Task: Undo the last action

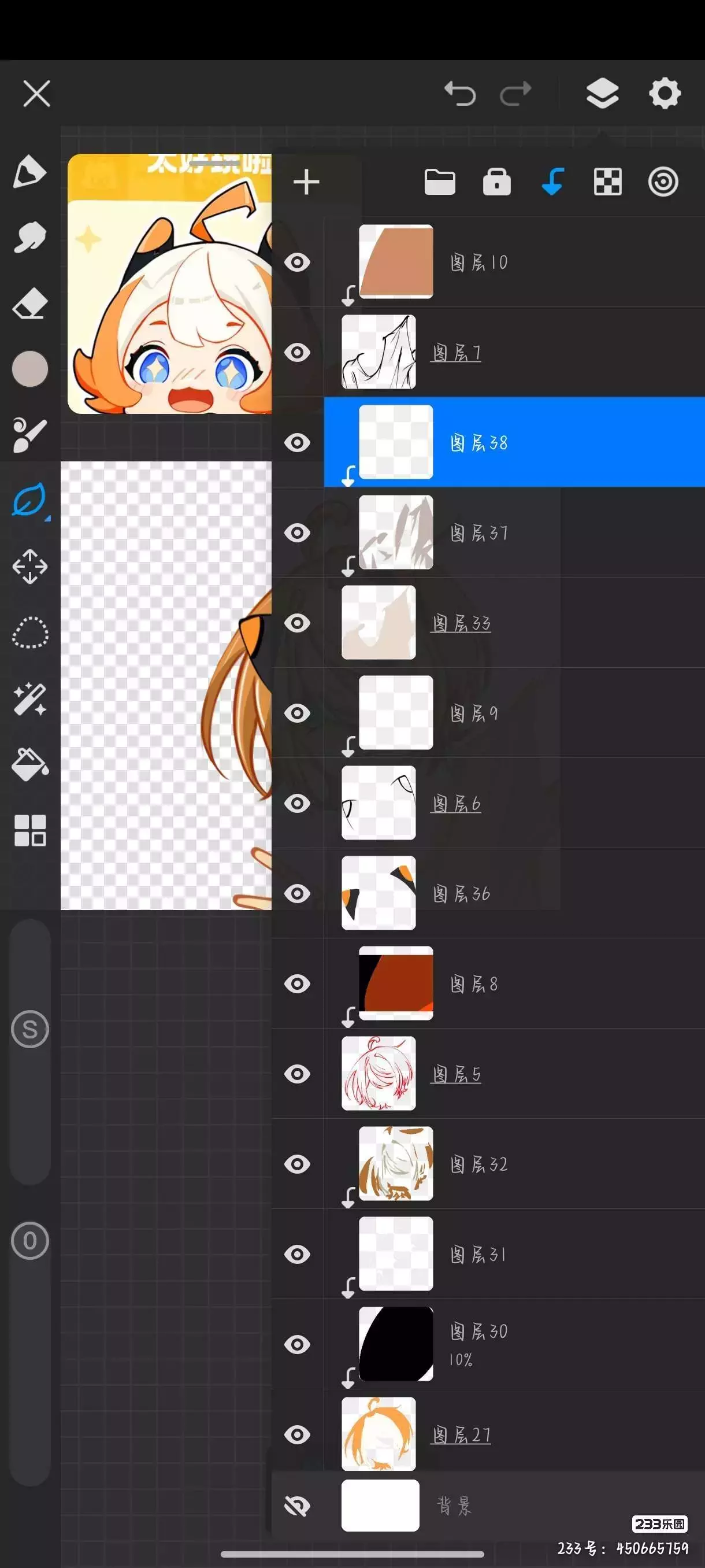Action: [460, 94]
